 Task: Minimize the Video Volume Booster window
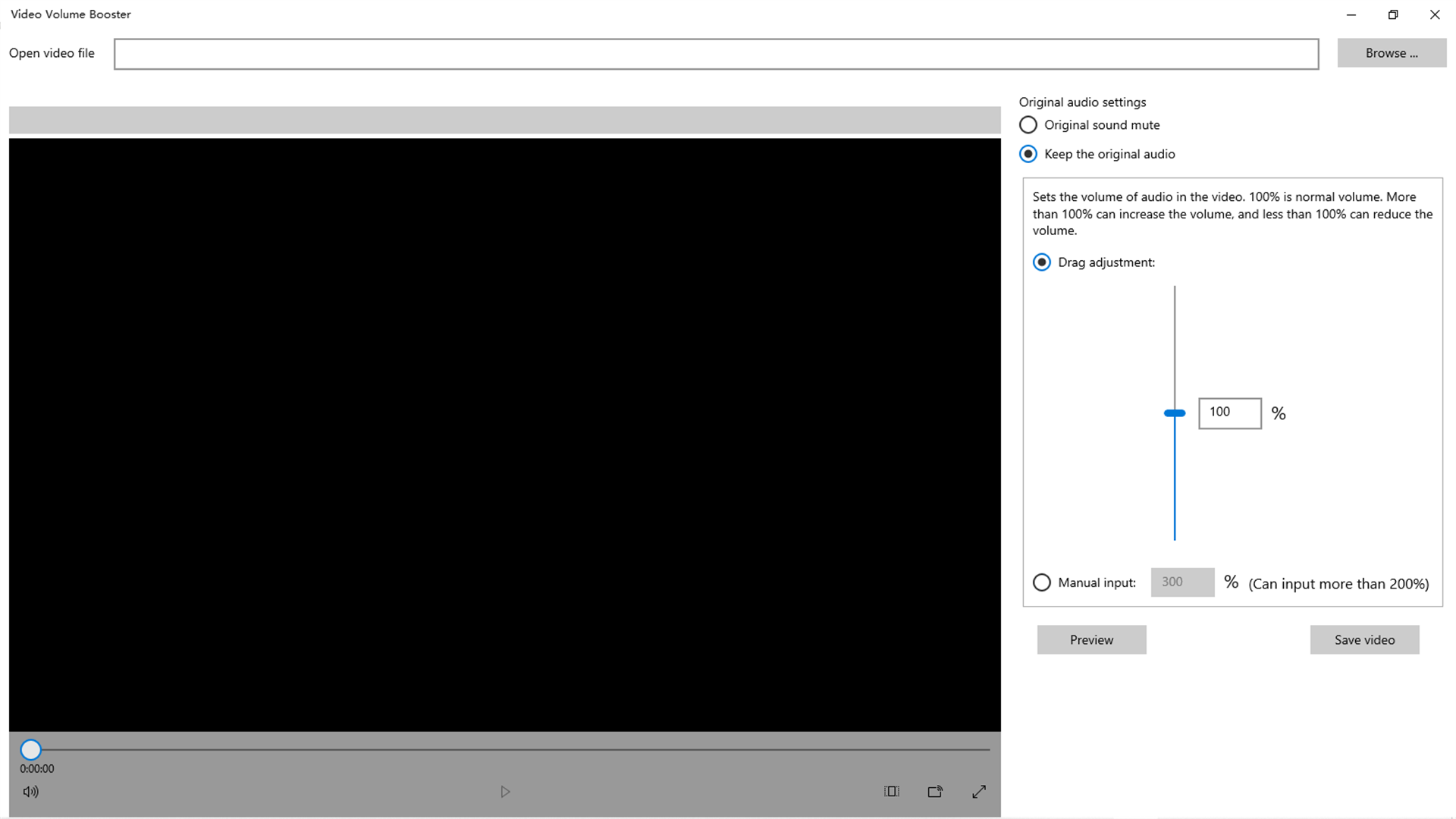click(1351, 14)
